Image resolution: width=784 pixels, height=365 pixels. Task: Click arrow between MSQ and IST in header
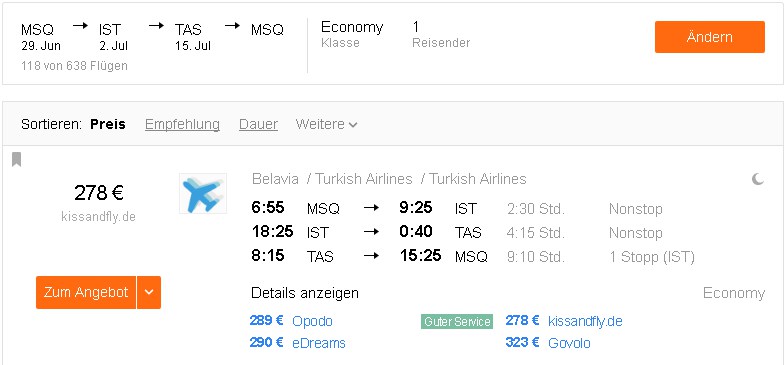pyautogui.click(x=80, y=26)
